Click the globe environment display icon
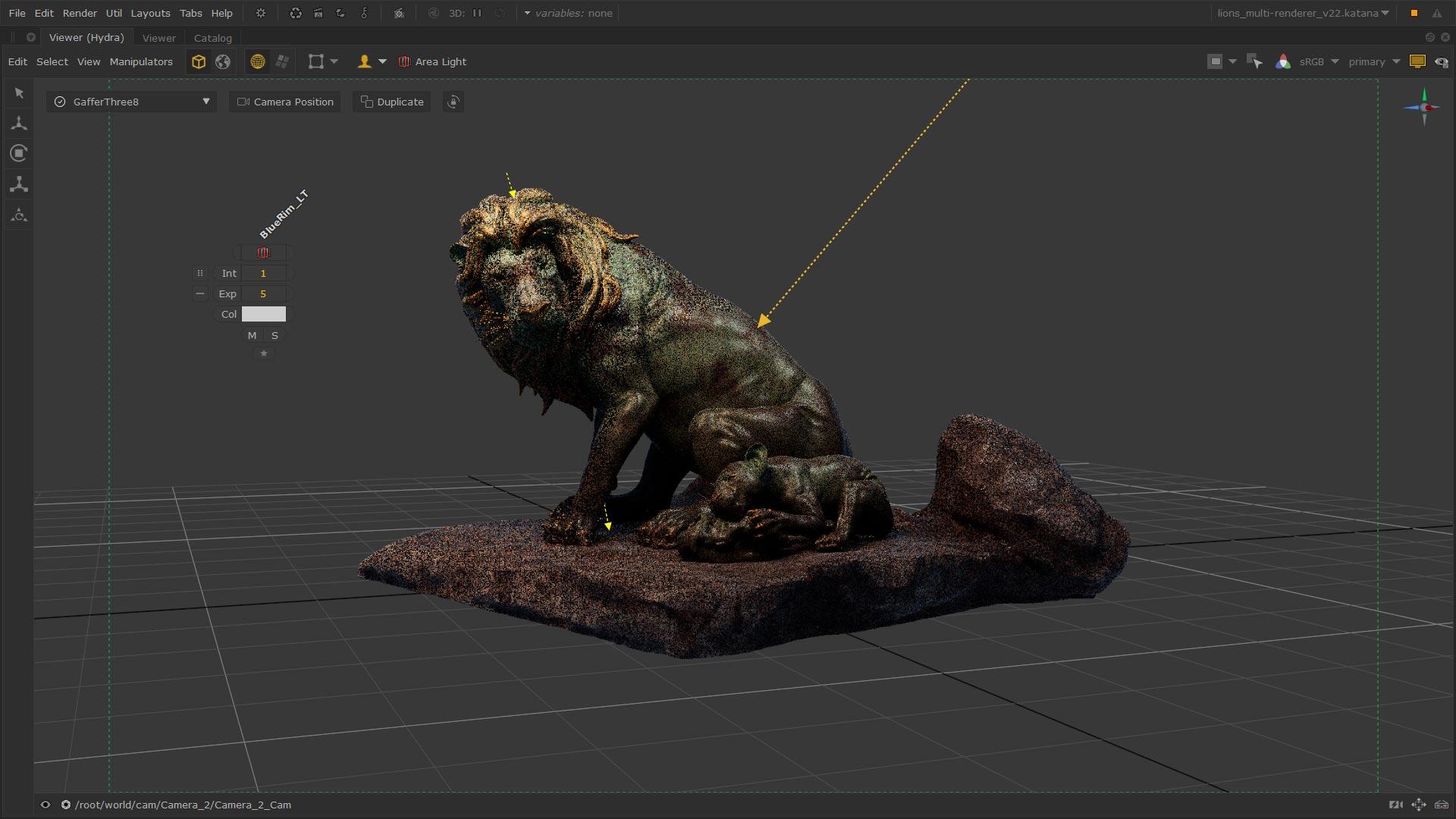This screenshot has height=819, width=1456. click(x=222, y=61)
